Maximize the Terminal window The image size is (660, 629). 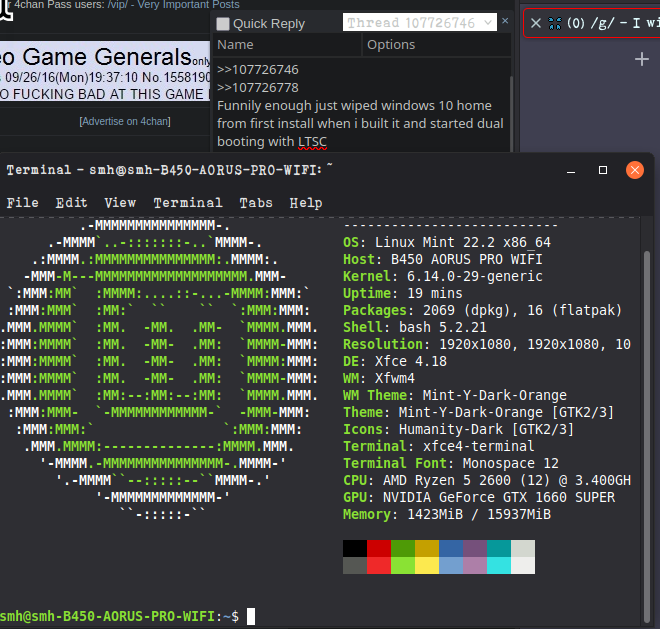pyautogui.click(x=603, y=170)
